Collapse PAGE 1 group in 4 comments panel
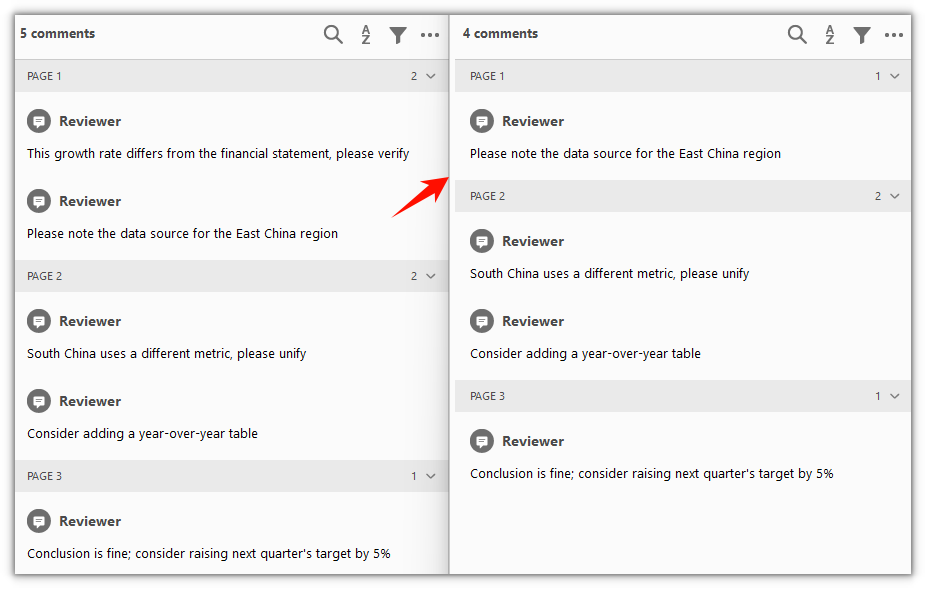926x589 pixels. [895, 76]
